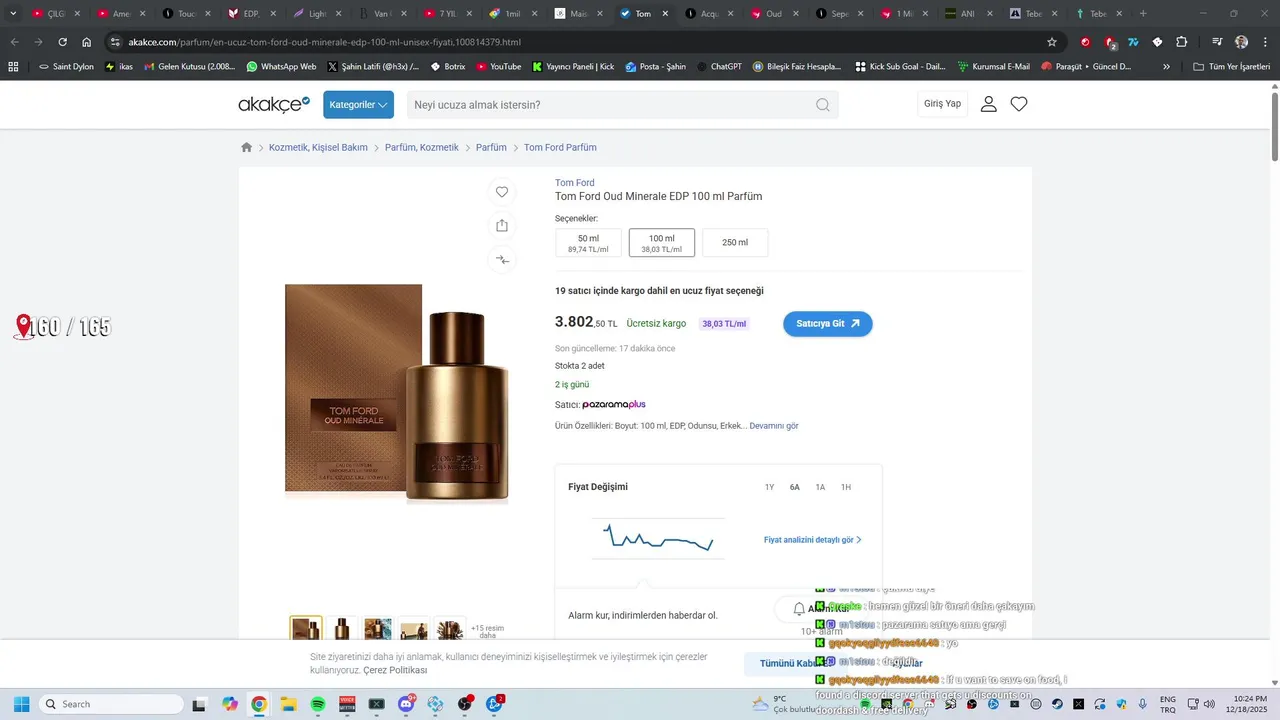Open the Saint Dylon bookmark

click(x=66, y=66)
